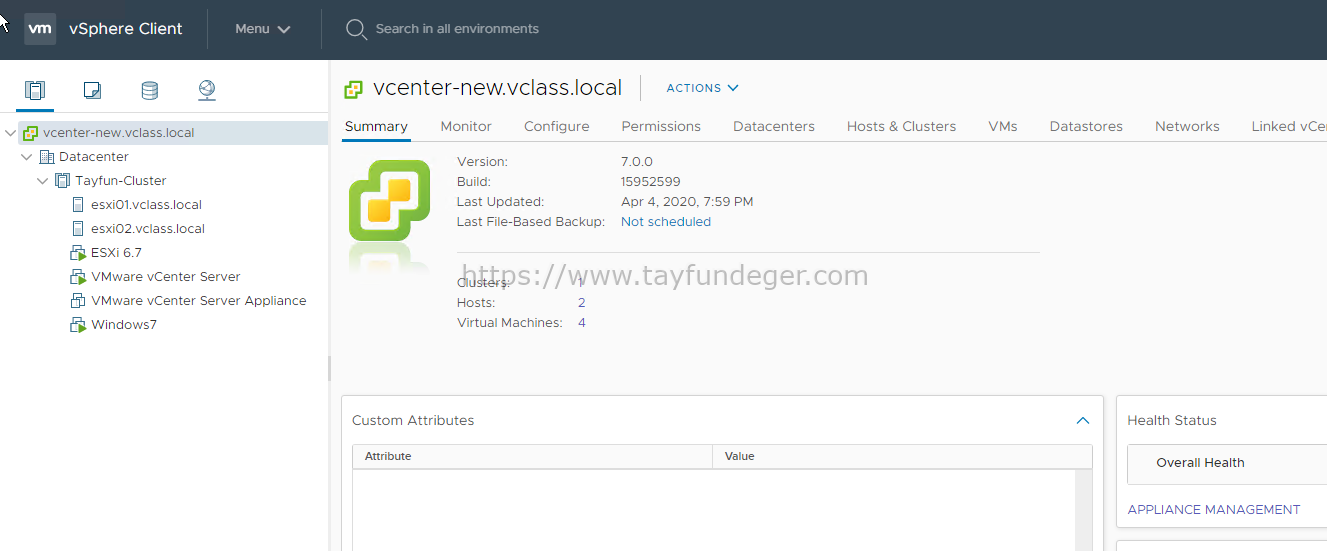Open the Datastores tab
Viewport: 1327px width, 551px height.
point(1086,127)
